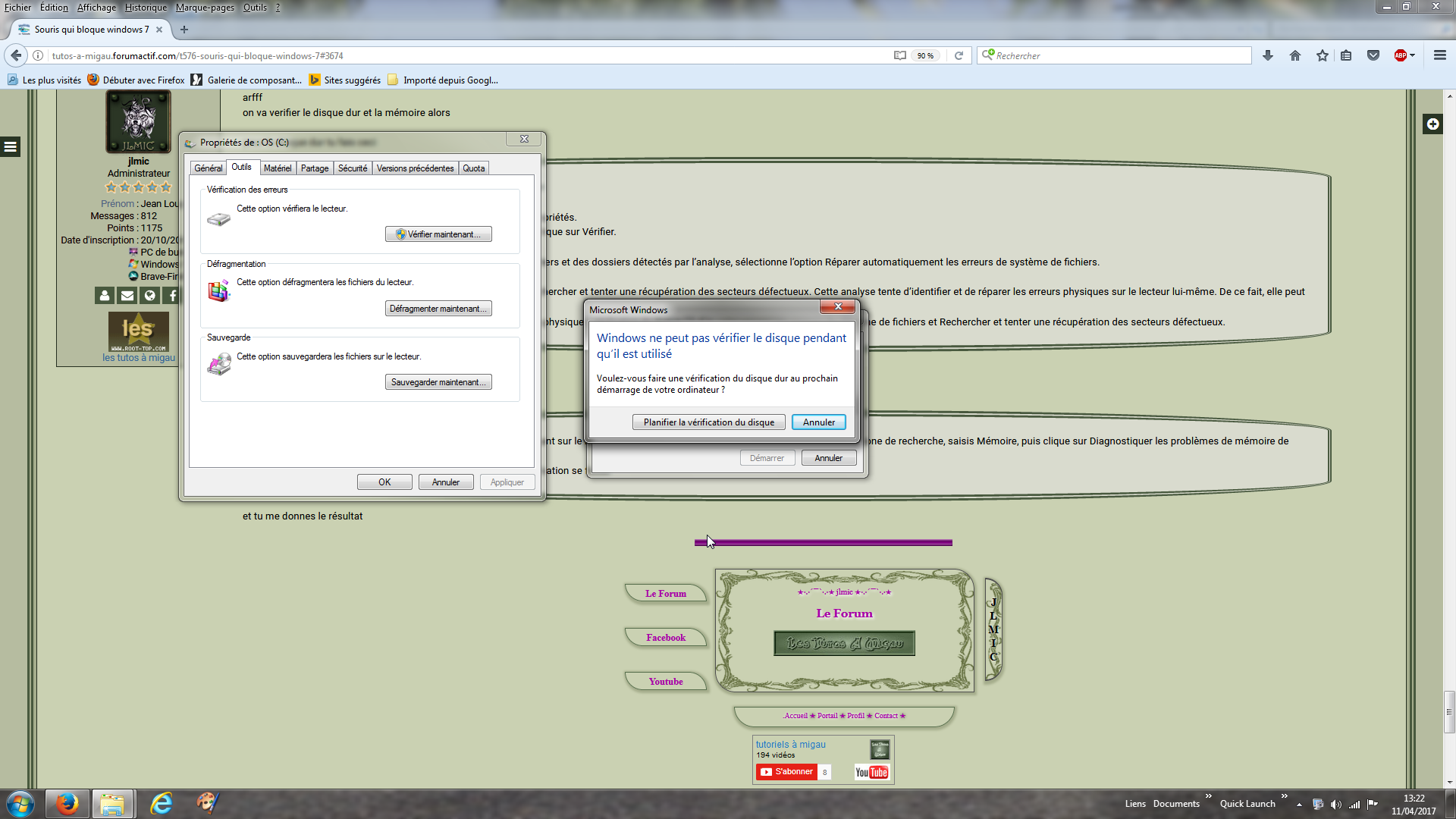Screen dimensions: 1456x819
Task: Click the Firefox downloads arrow icon
Action: (1267, 55)
